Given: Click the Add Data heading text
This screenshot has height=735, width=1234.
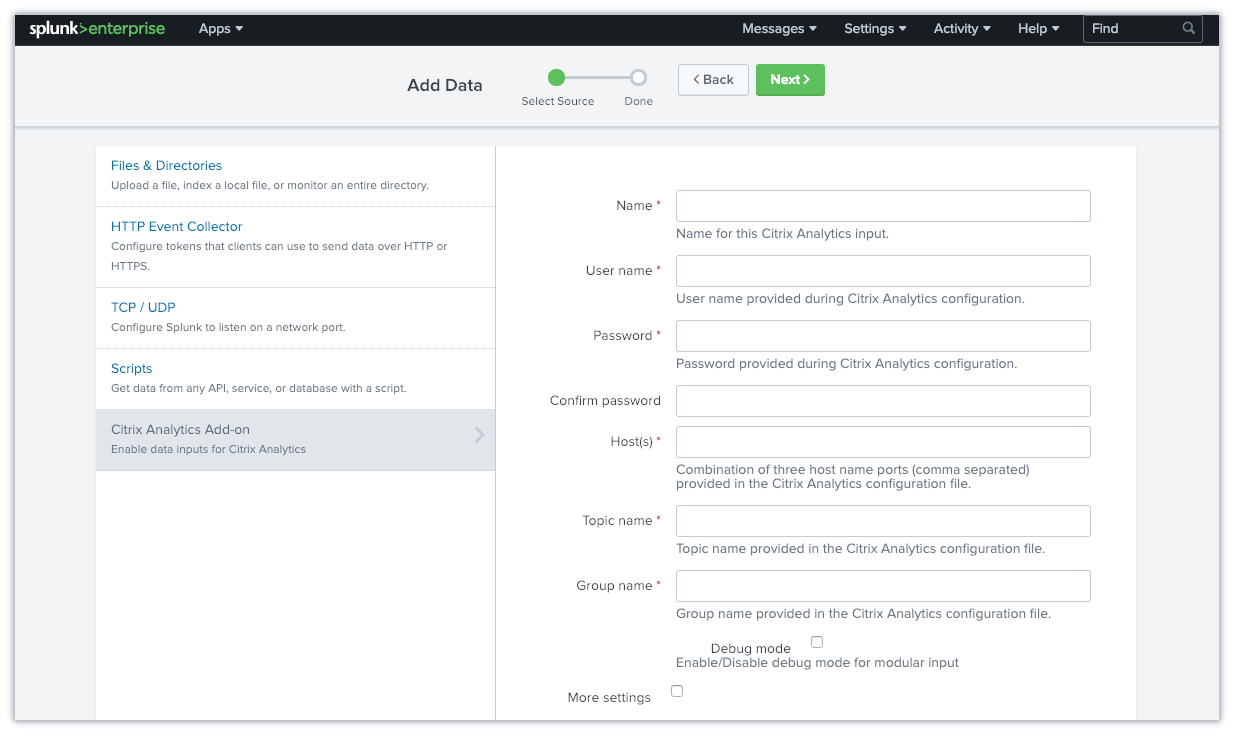Looking at the screenshot, I should point(445,85).
